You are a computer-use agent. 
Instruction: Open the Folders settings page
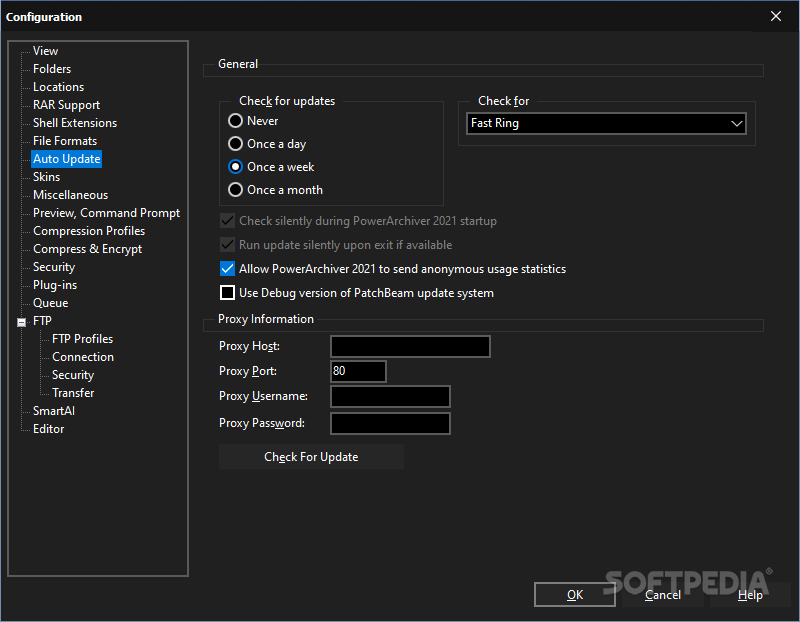tap(52, 69)
